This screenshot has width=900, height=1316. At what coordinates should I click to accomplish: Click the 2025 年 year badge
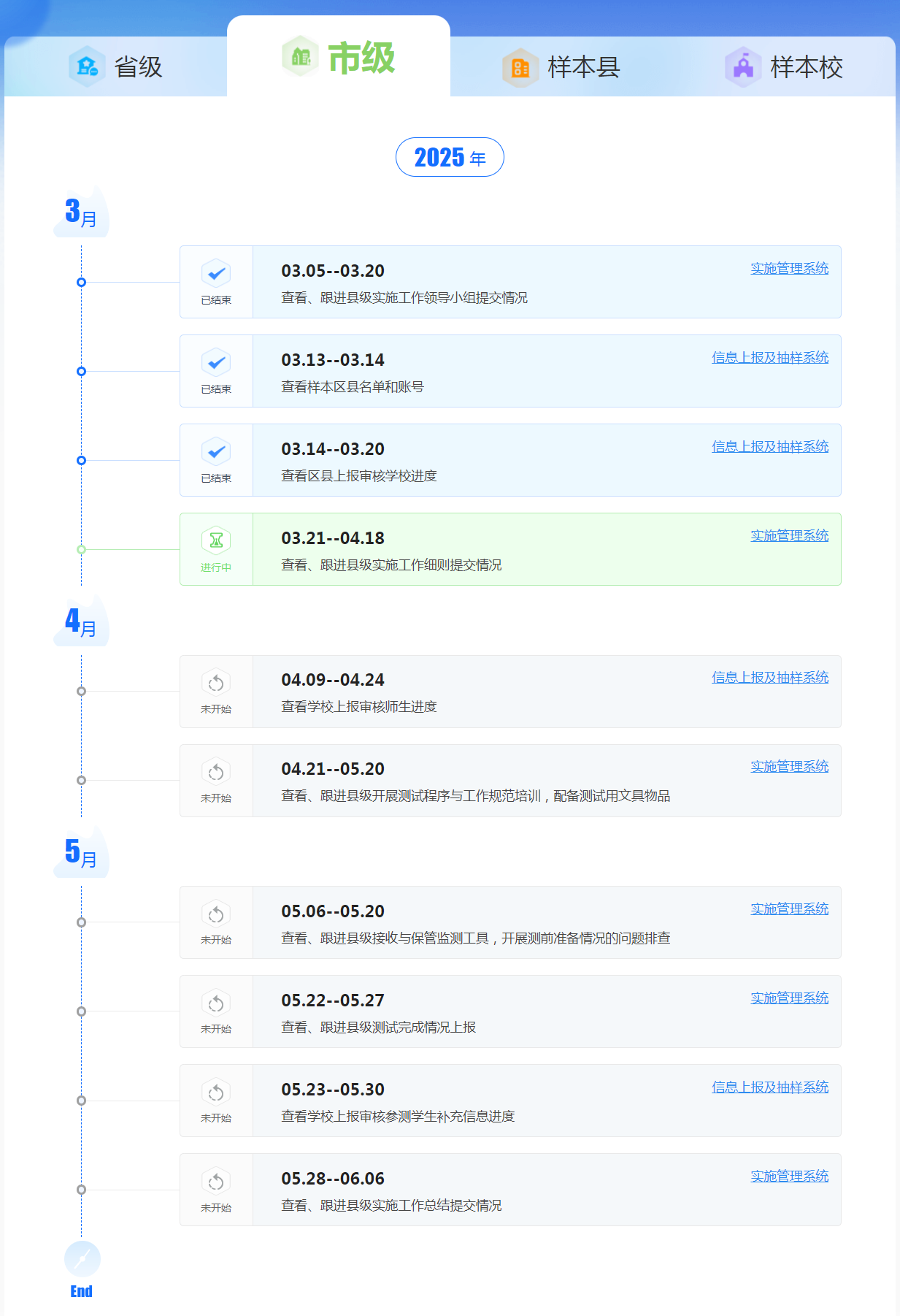(x=450, y=157)
